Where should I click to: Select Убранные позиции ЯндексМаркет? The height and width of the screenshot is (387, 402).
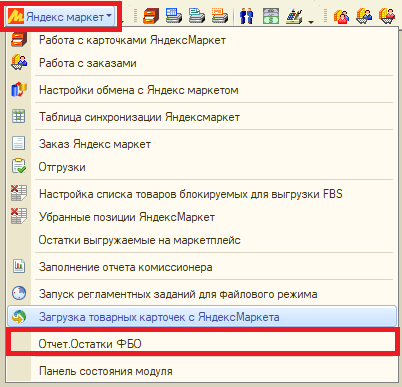(202, 217)
